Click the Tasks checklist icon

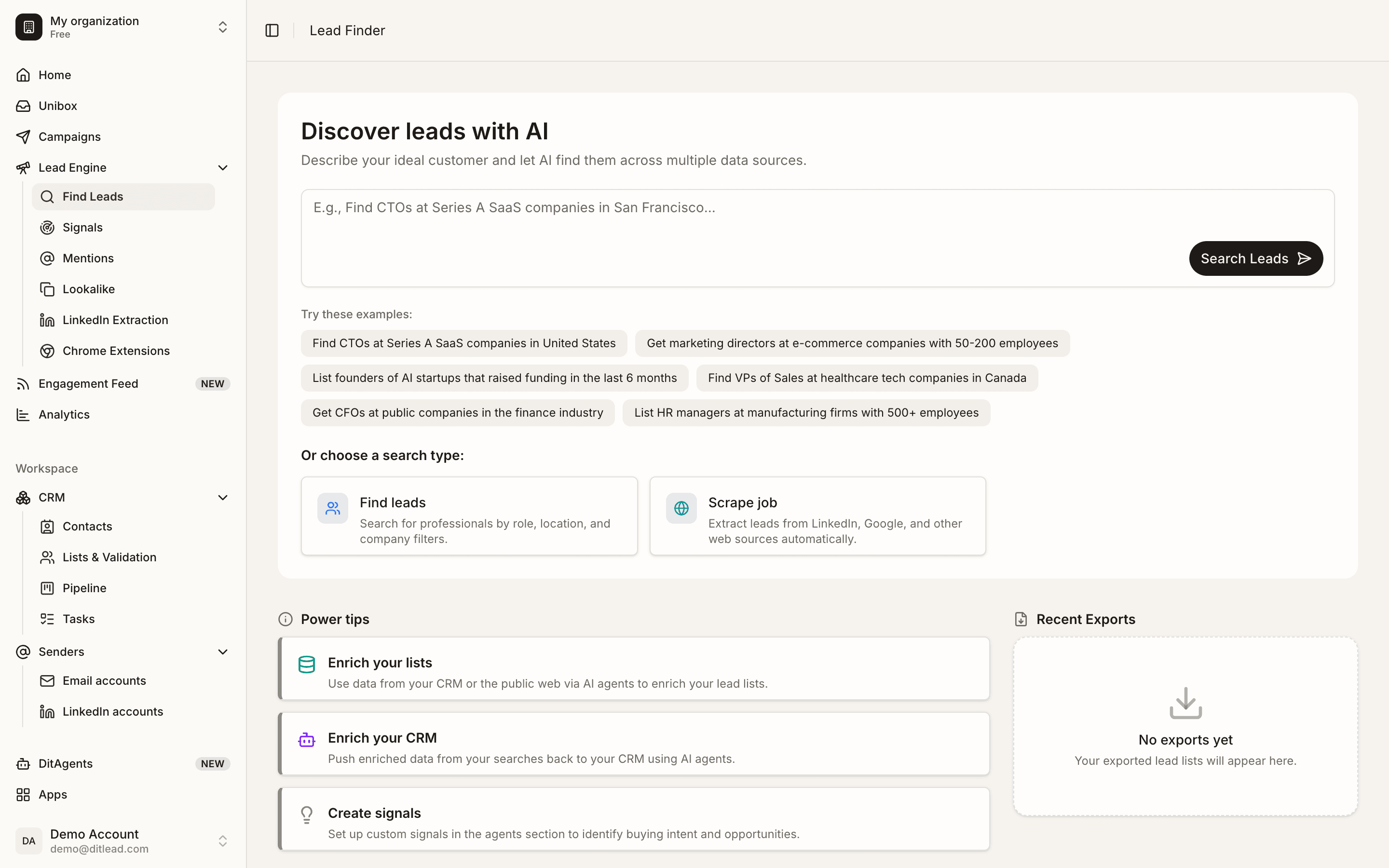[47, 620]
